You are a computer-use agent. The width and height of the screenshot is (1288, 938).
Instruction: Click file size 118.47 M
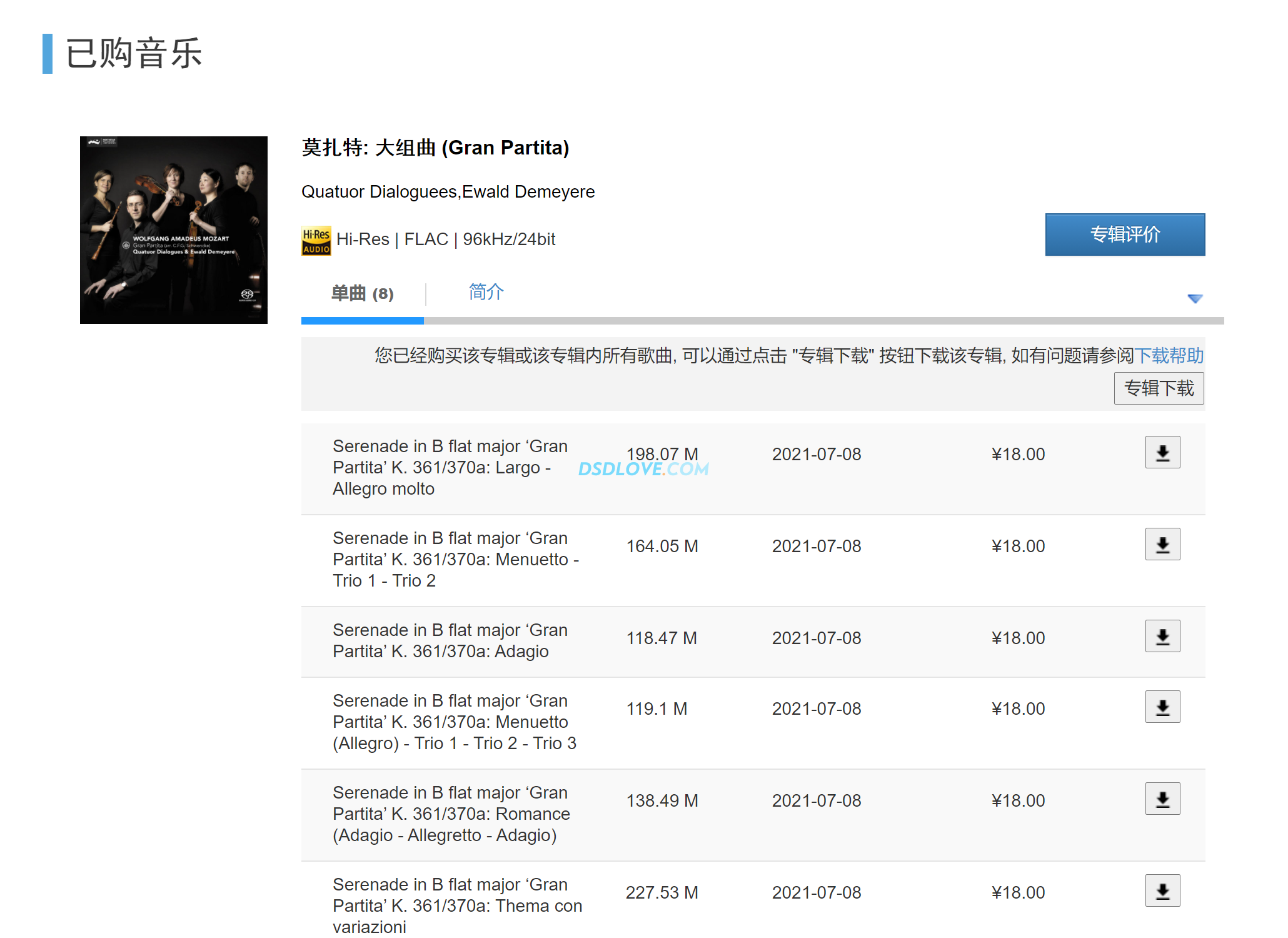click(662, 638)
